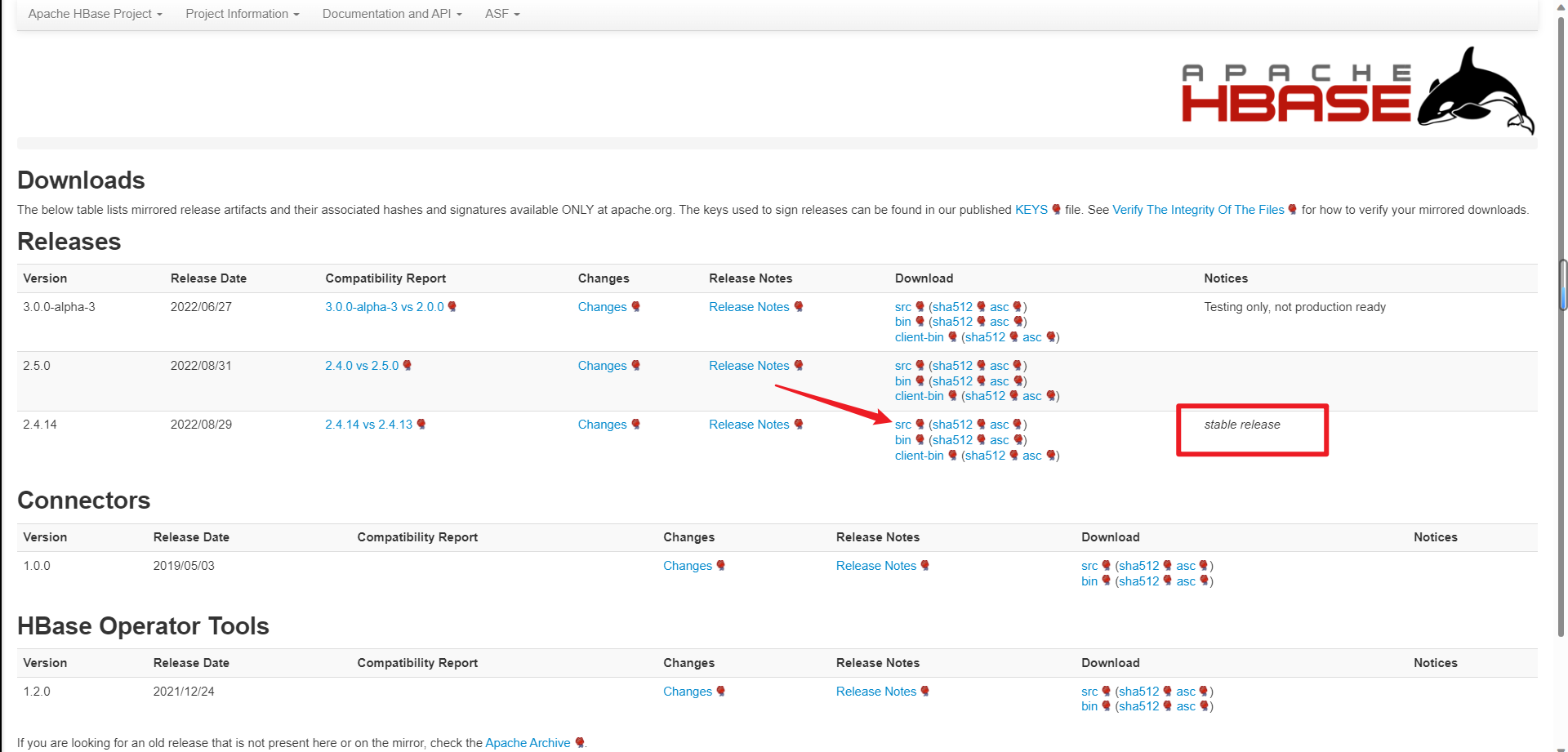Click external icon after 3.0.0-alpha-3 vs 2.0.0
The width and height of the screenshot is (1568, 752).
452,307
